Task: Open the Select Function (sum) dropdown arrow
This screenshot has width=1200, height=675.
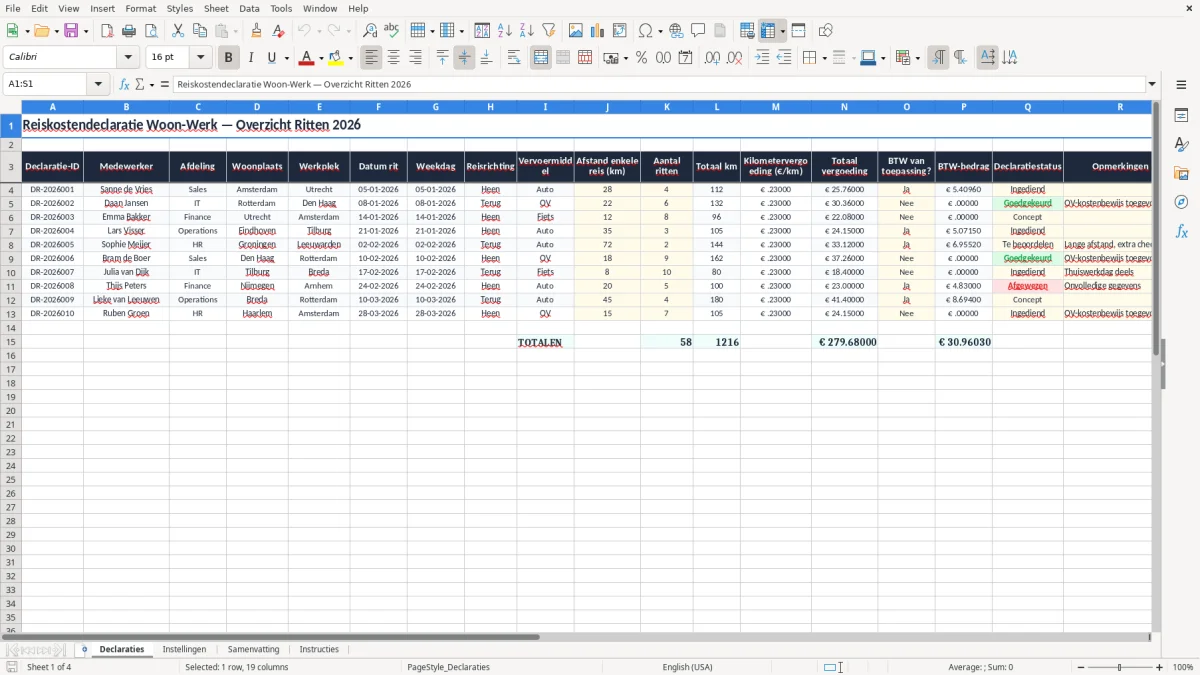Action: [x=152, y=84]
